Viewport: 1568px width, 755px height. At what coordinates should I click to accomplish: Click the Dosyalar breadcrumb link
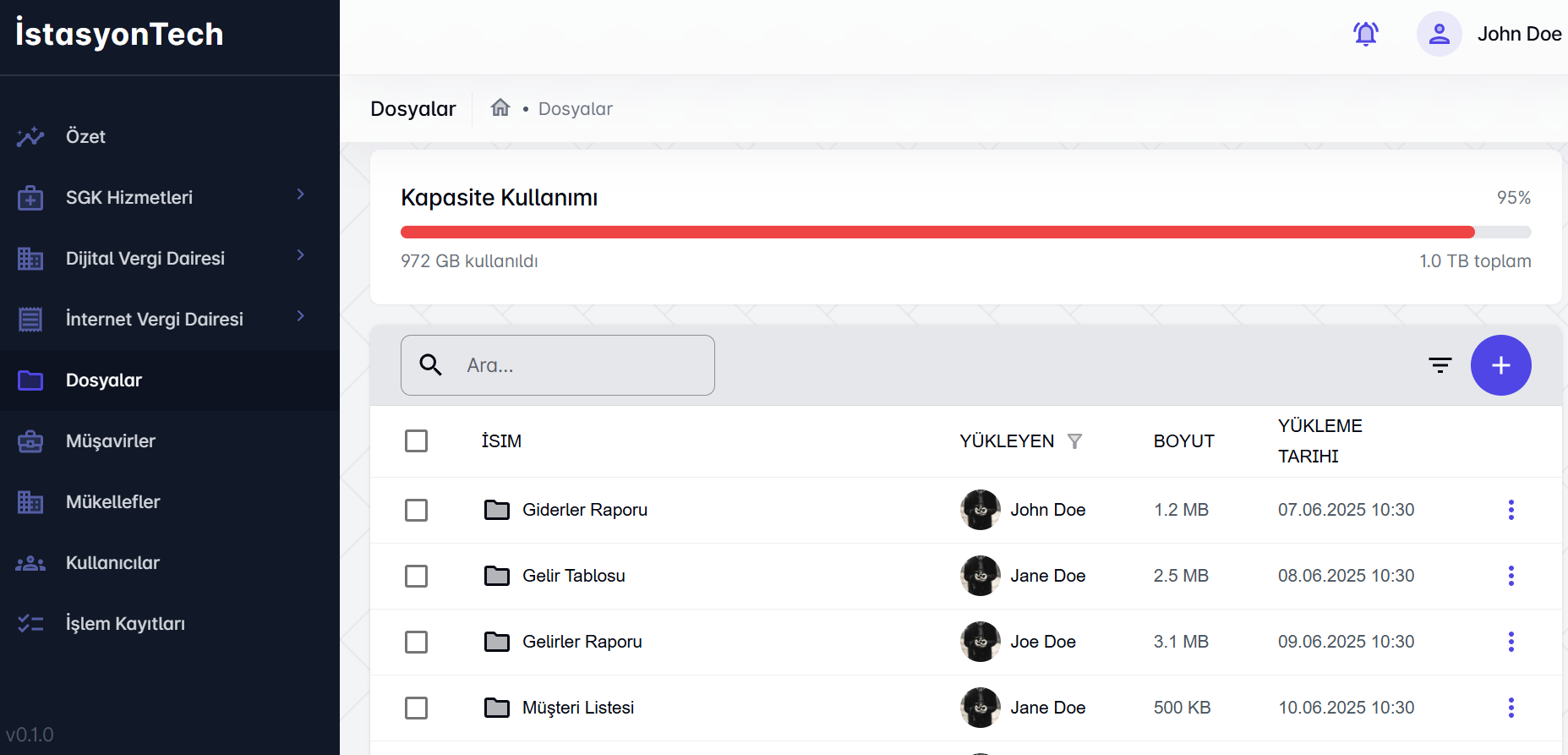pyautogui.click(x=575, y=109)
